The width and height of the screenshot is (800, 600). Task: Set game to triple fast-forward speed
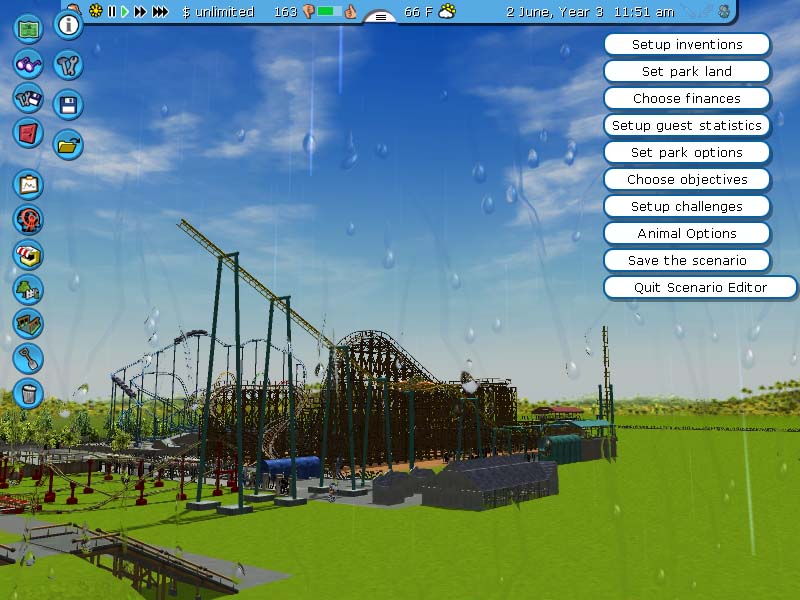point(160,11)
